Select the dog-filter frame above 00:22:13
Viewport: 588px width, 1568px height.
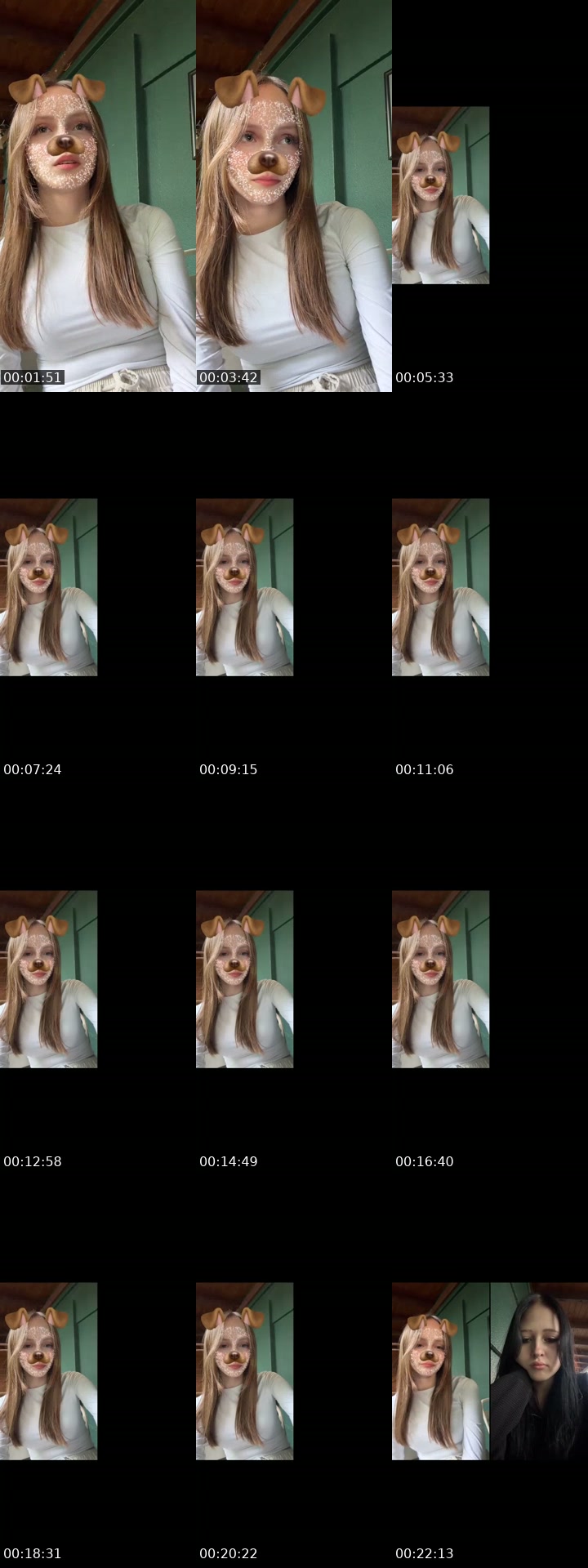tap(440, 1371)
